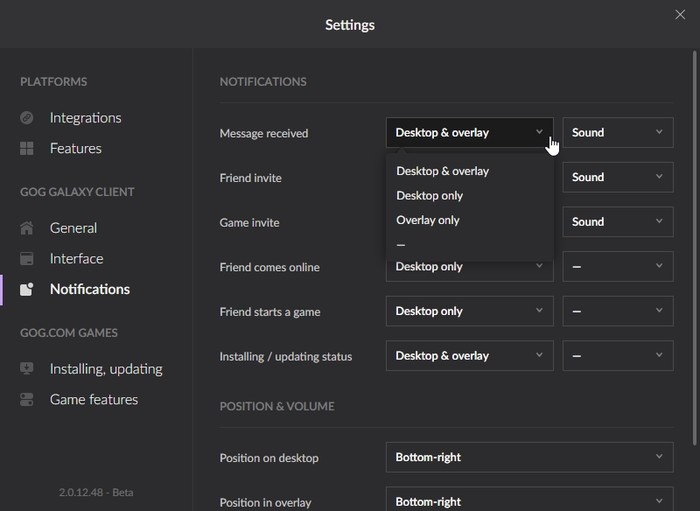The width and height of the screenshot is (700, 511).
Task: Close the Settings window
Action: pyautogui.click(x=680, y=15)
